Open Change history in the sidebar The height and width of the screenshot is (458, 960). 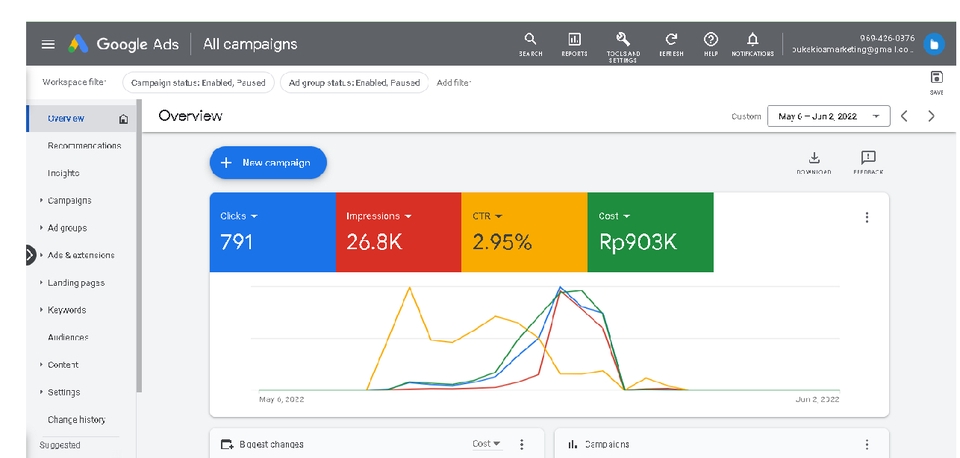pyautogui.click(x=77, y=420)
